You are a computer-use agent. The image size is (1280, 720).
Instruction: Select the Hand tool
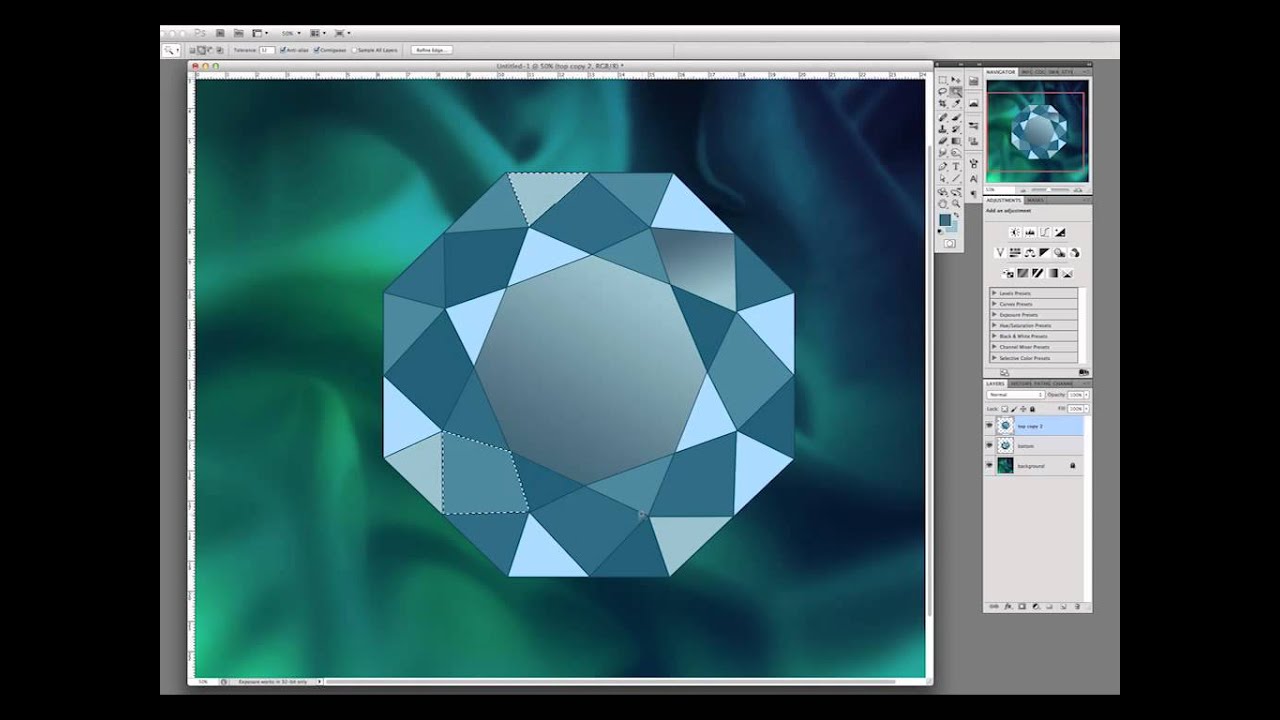coord(942,204)
